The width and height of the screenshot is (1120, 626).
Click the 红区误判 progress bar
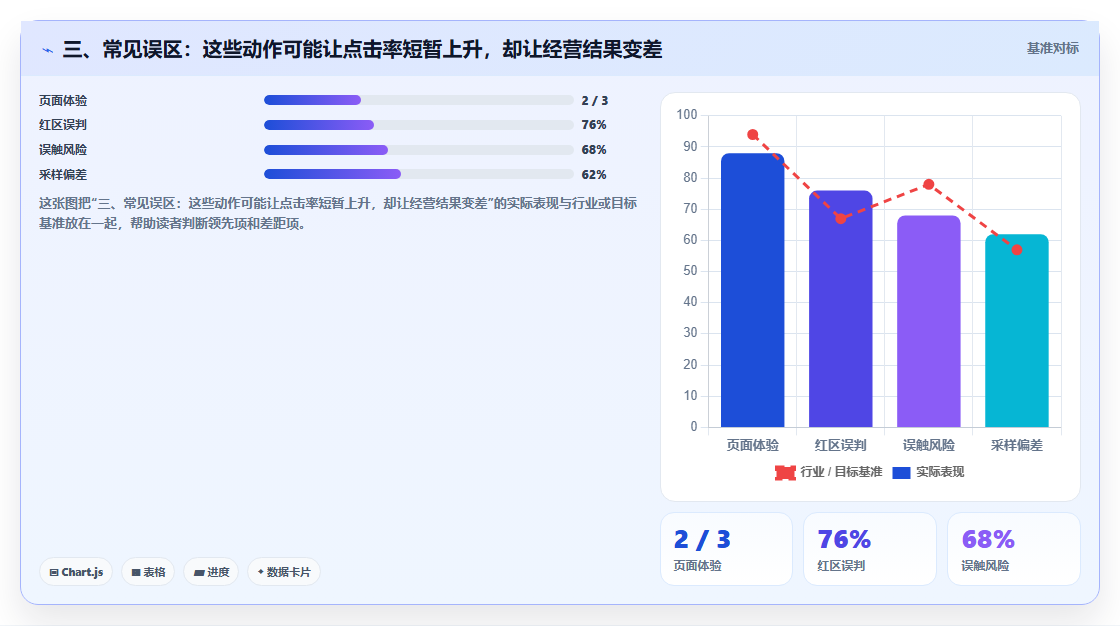[419, 125]
